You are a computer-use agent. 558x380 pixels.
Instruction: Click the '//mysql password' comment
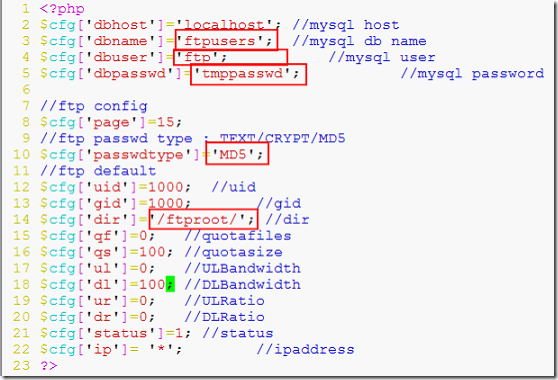pyautogui.click(x=472, y=74)
